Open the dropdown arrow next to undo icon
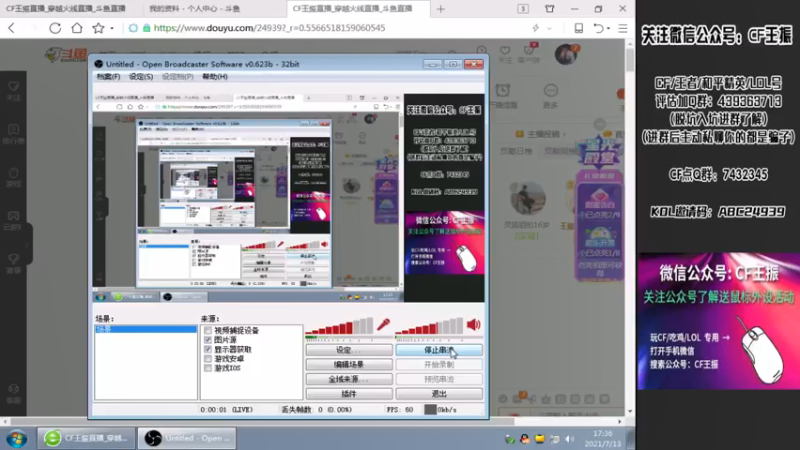800x450 pixels. click(x=608, y=29)
